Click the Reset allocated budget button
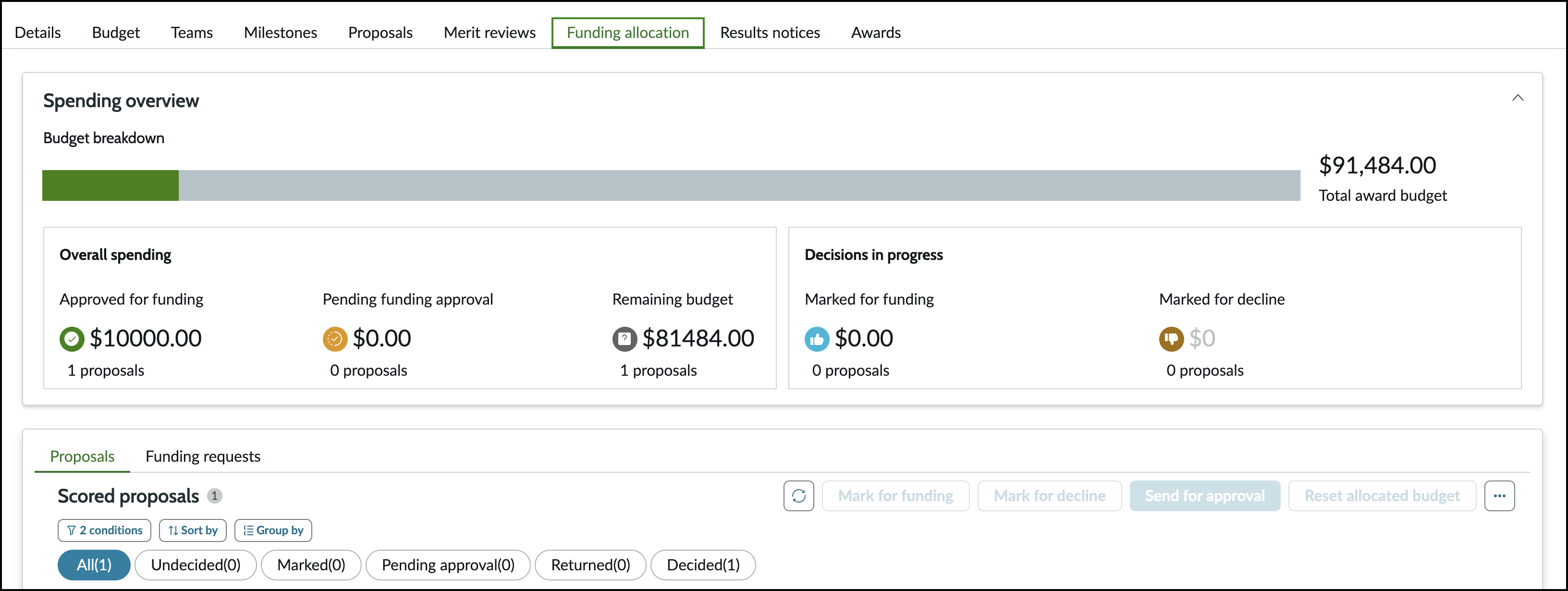Image resolution: width=1568 pixels, height=591 pixels. click(1382, 496)
